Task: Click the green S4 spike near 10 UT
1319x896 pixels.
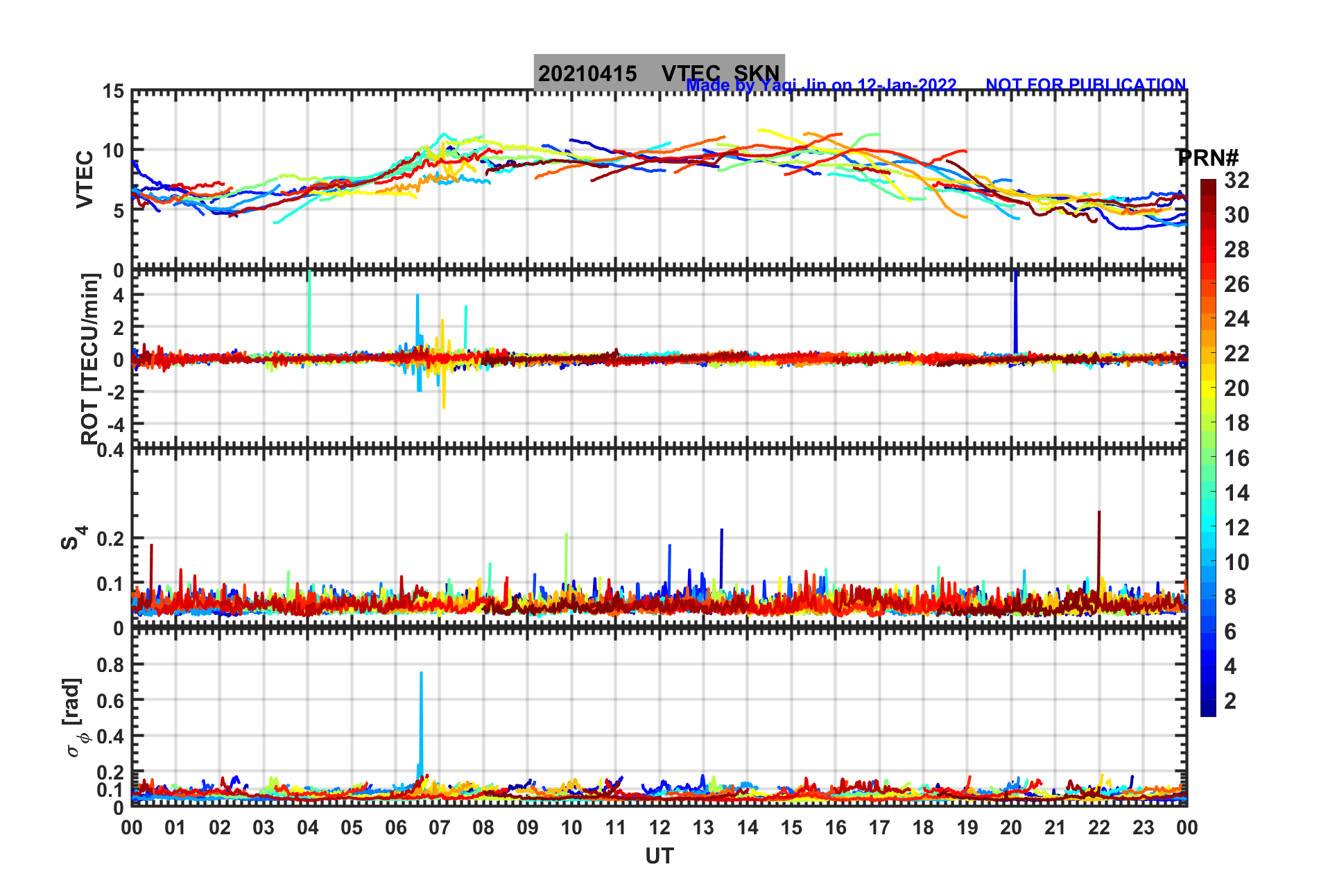Action: click(x=567, y=555)
